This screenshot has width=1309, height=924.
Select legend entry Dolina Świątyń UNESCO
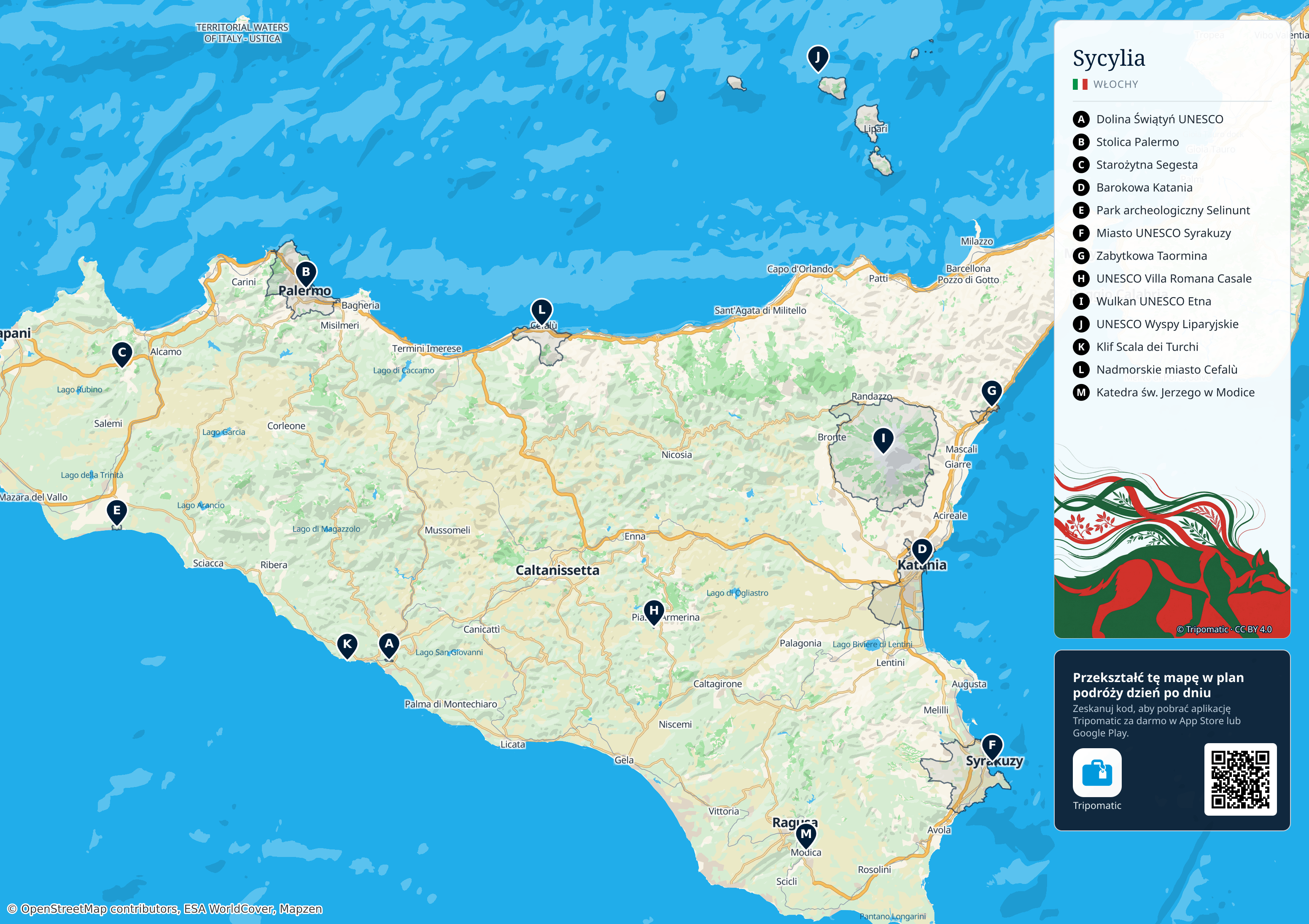point(1160,119)
